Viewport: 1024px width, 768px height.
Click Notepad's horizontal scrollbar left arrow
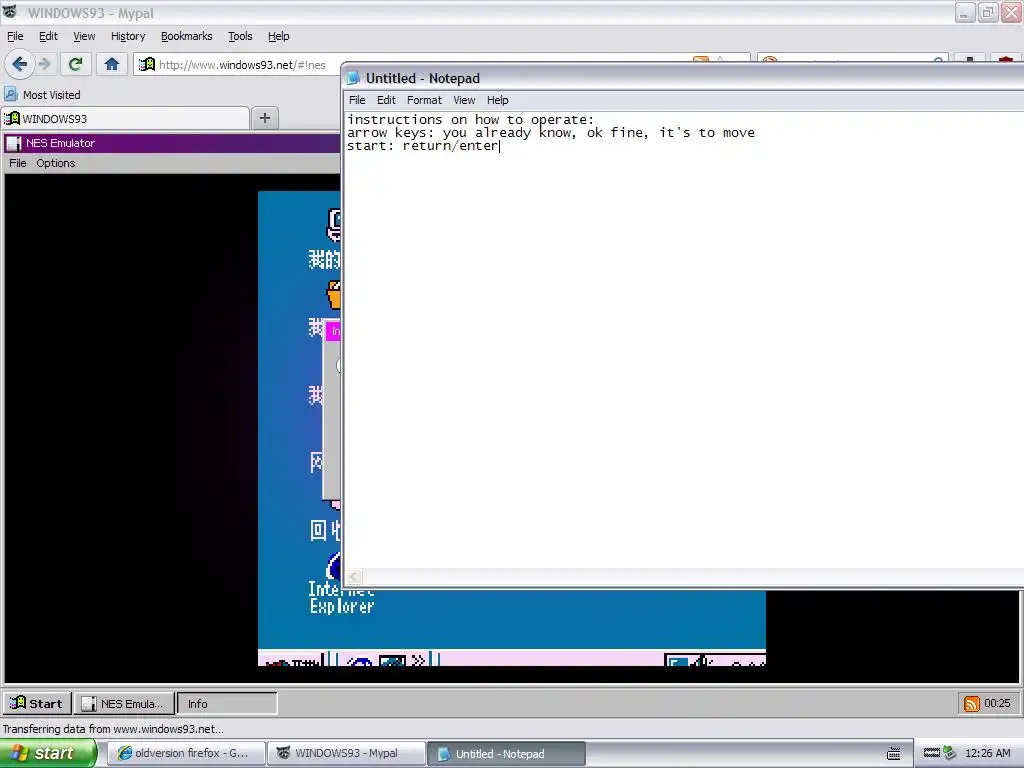click(x=353, y=577)
